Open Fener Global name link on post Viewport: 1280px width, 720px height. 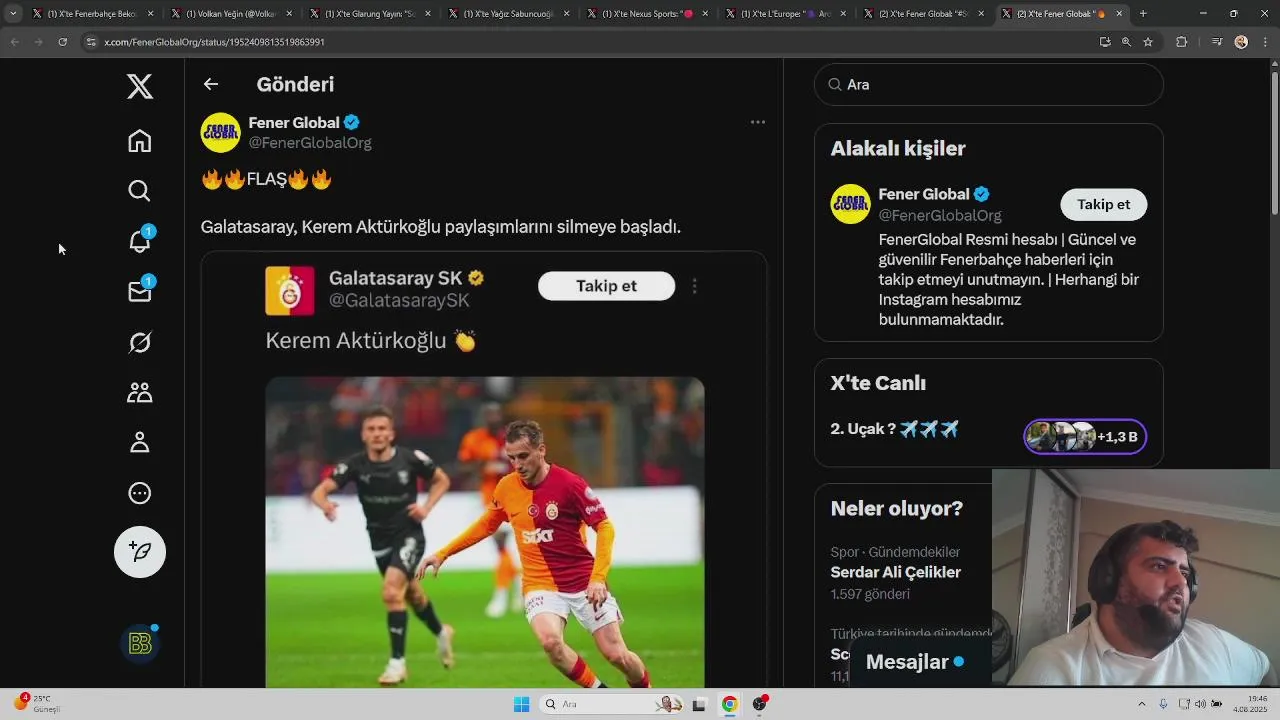pos(294,122)
